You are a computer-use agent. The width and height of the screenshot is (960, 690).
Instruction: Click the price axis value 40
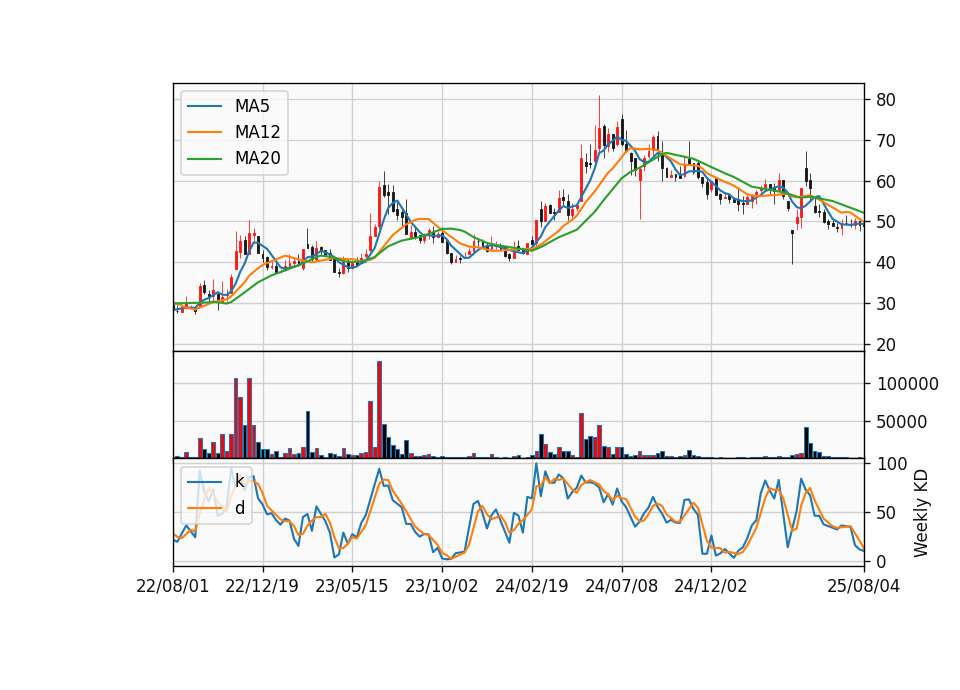(x=885, y=263)
